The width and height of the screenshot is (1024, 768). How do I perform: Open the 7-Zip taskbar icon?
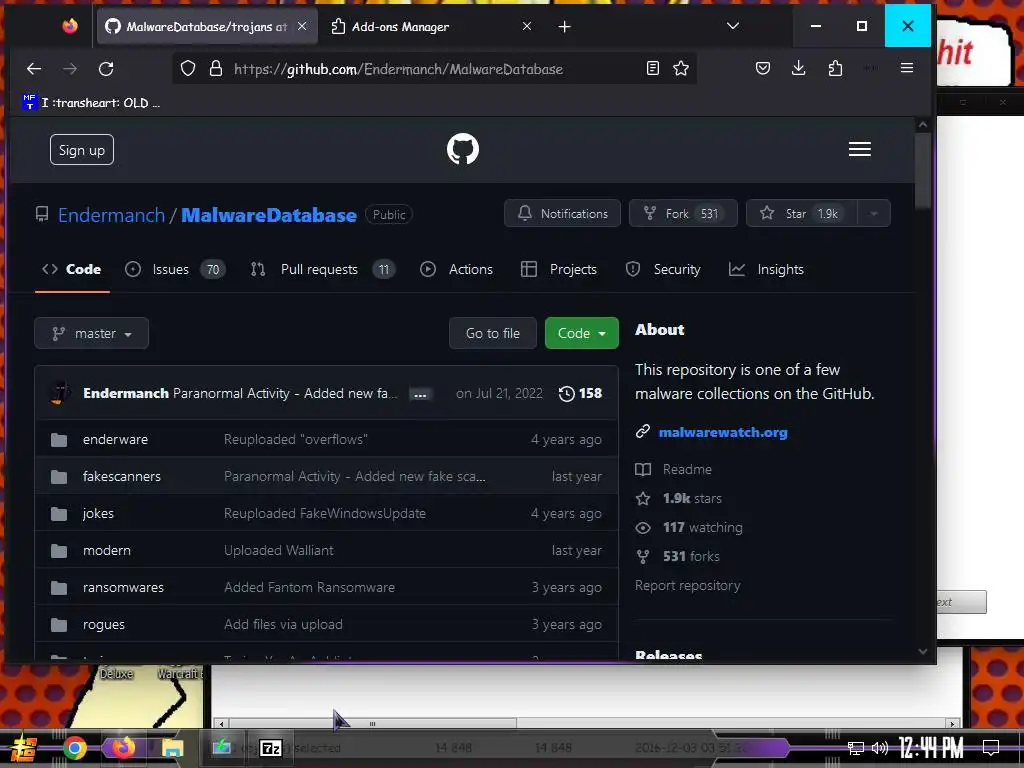271,748
